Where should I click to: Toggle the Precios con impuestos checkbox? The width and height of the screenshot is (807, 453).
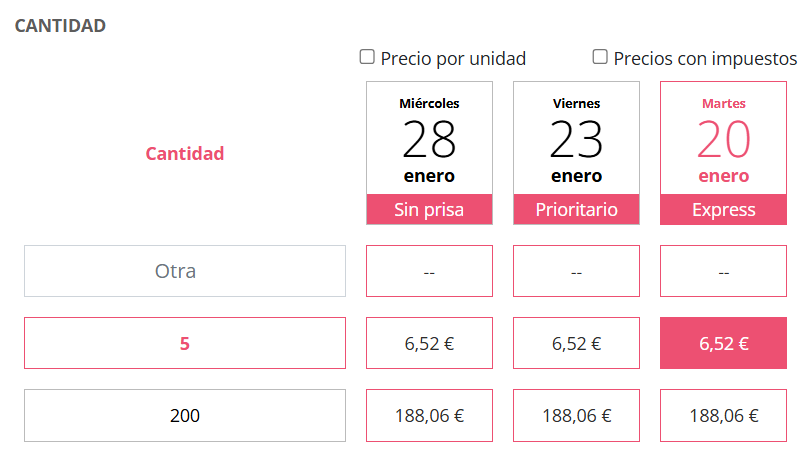600,57
